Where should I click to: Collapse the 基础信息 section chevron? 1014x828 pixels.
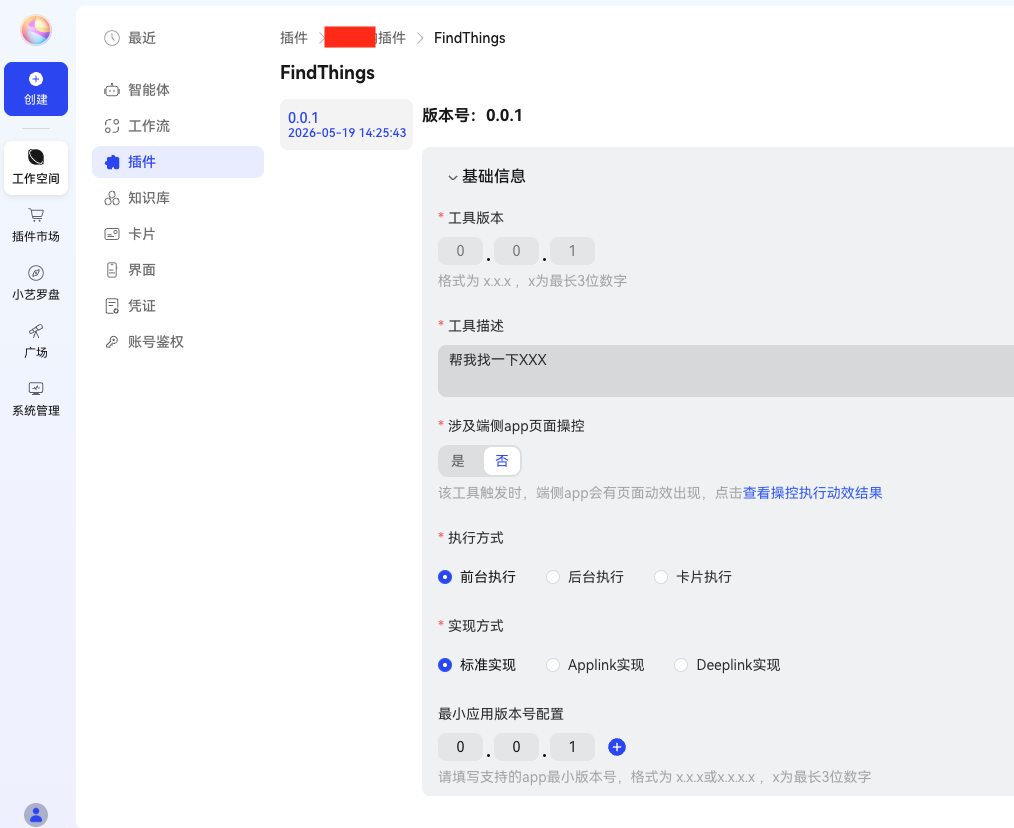[453, 177]
